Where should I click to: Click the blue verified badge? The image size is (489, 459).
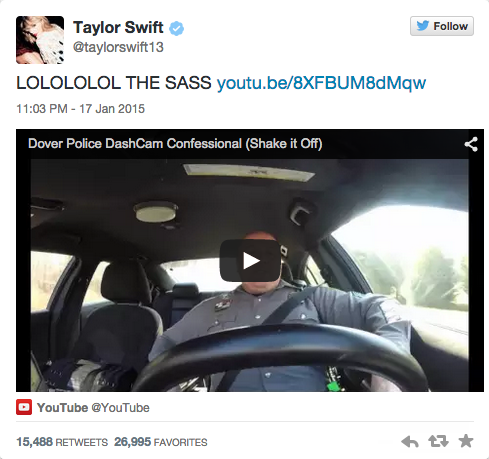coord(176,29)
